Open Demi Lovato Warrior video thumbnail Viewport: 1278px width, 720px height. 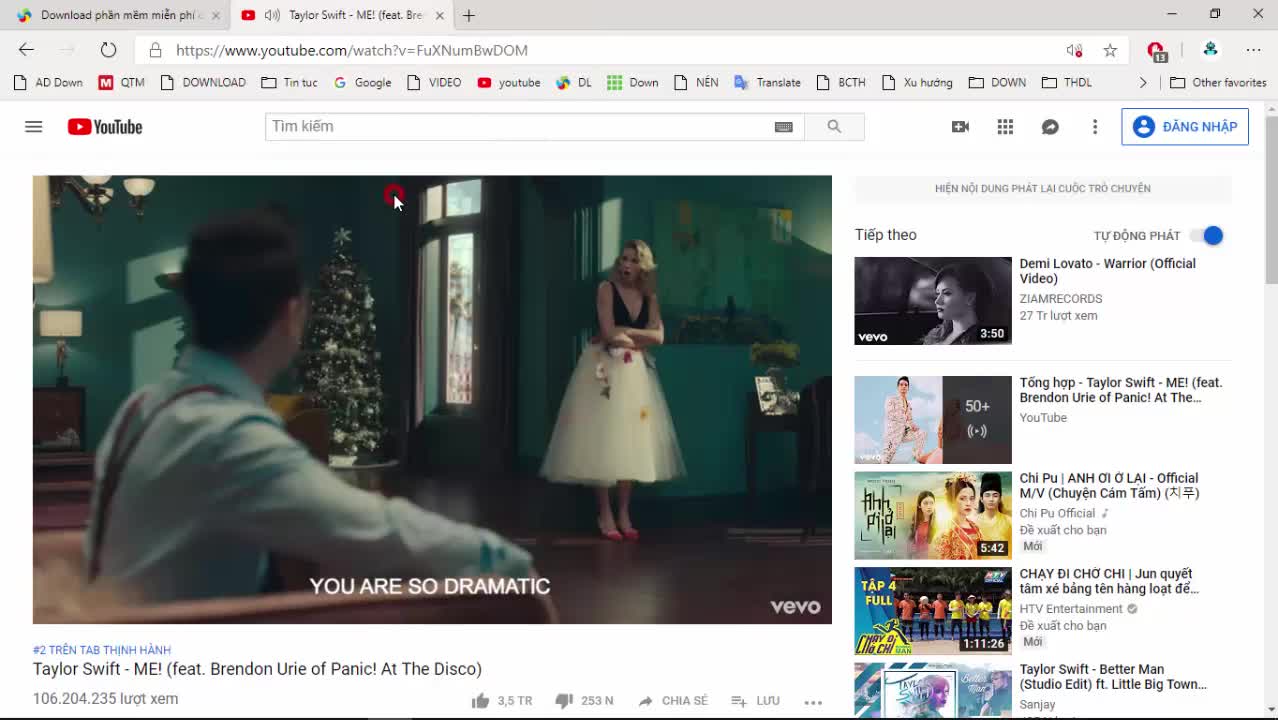click(933, 301)
